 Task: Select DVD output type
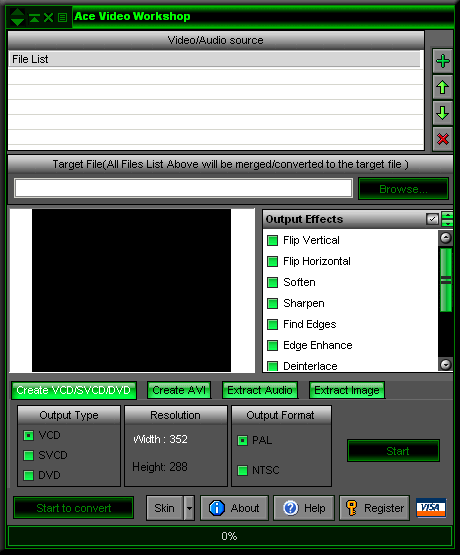28,475
